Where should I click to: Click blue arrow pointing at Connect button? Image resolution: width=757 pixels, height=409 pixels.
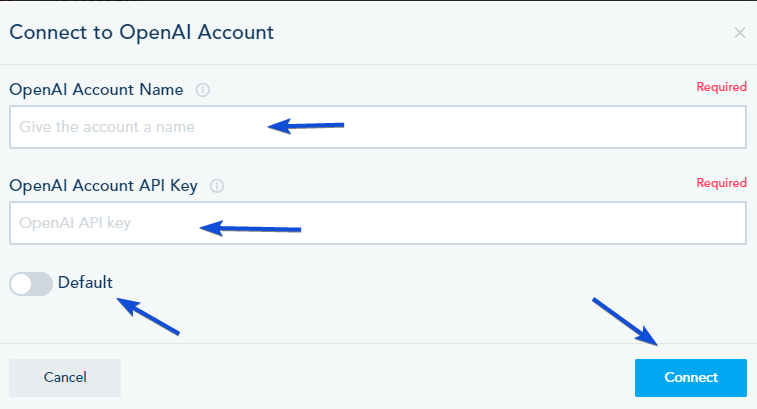(624, 322)
